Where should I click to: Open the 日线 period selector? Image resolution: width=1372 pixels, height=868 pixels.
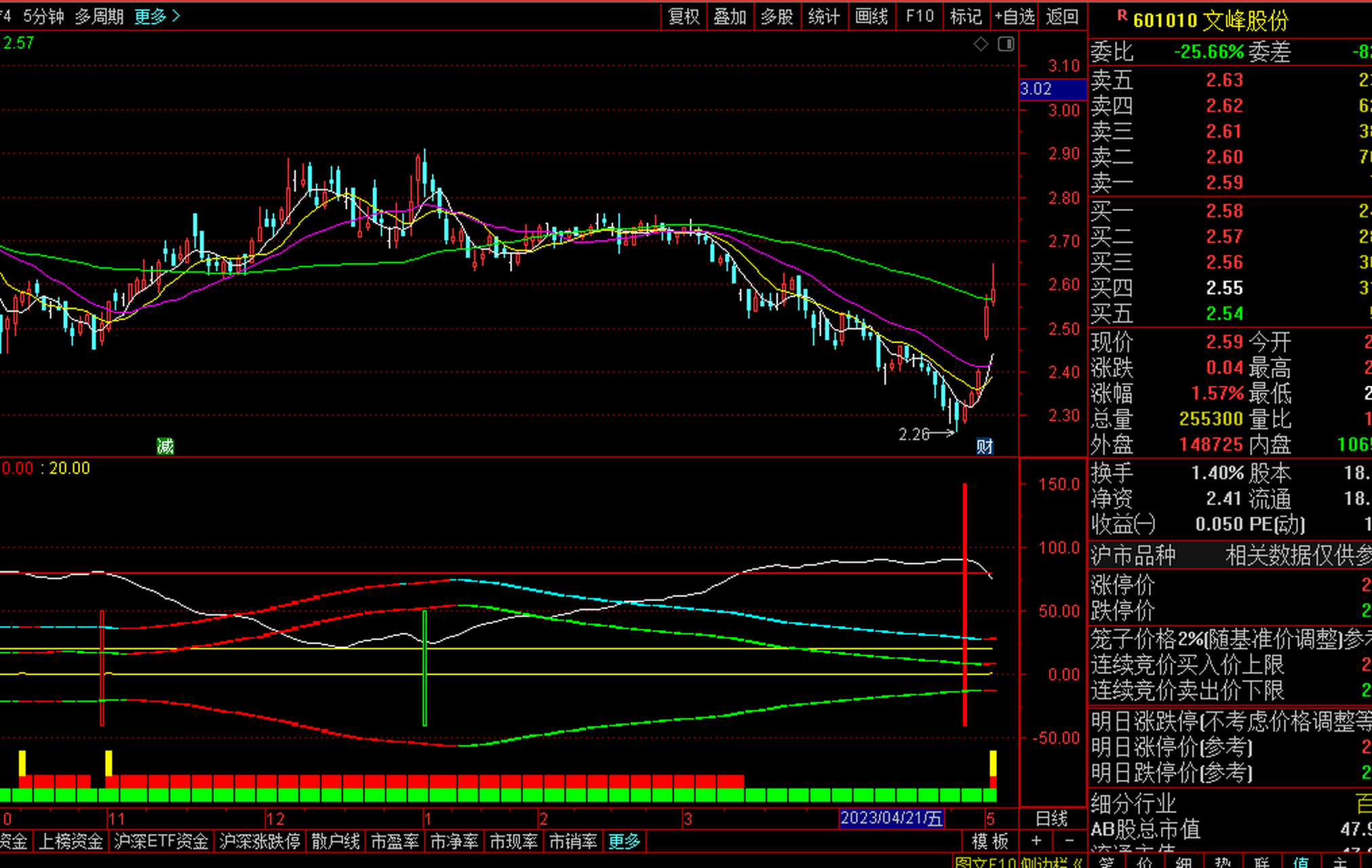(1052, 818)
